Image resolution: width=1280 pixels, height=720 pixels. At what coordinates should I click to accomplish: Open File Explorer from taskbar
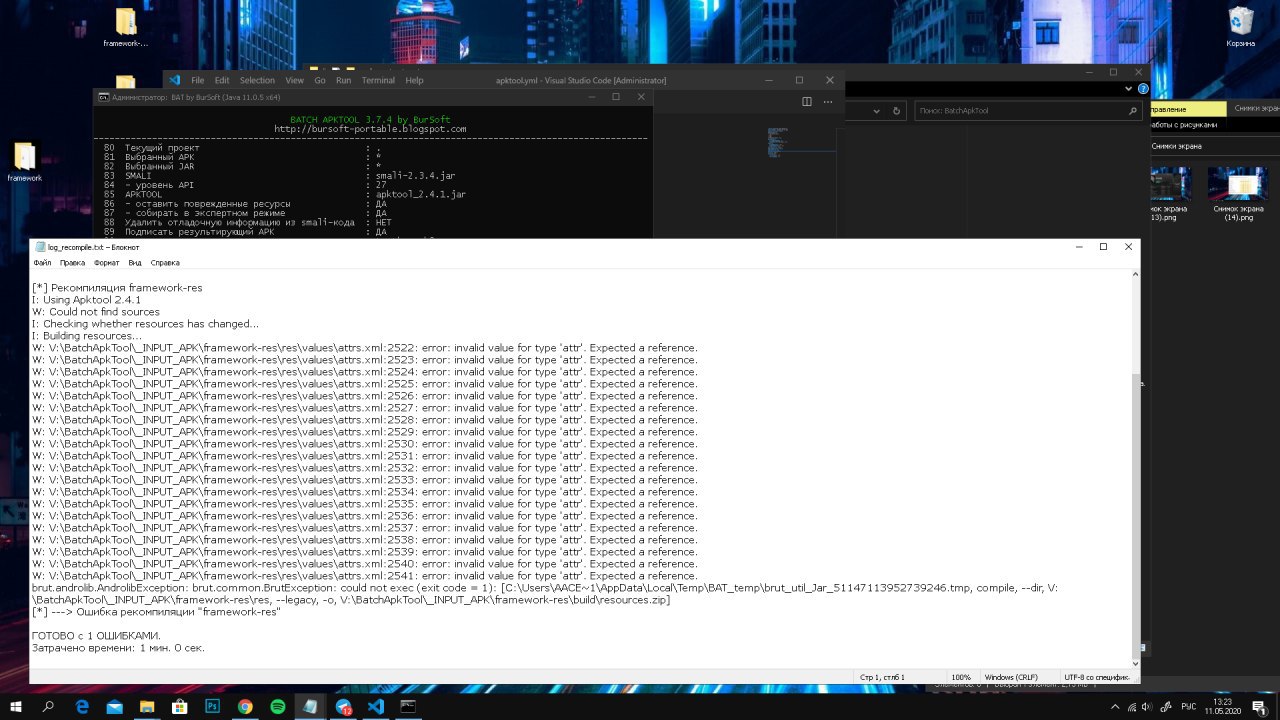point(148,706)
